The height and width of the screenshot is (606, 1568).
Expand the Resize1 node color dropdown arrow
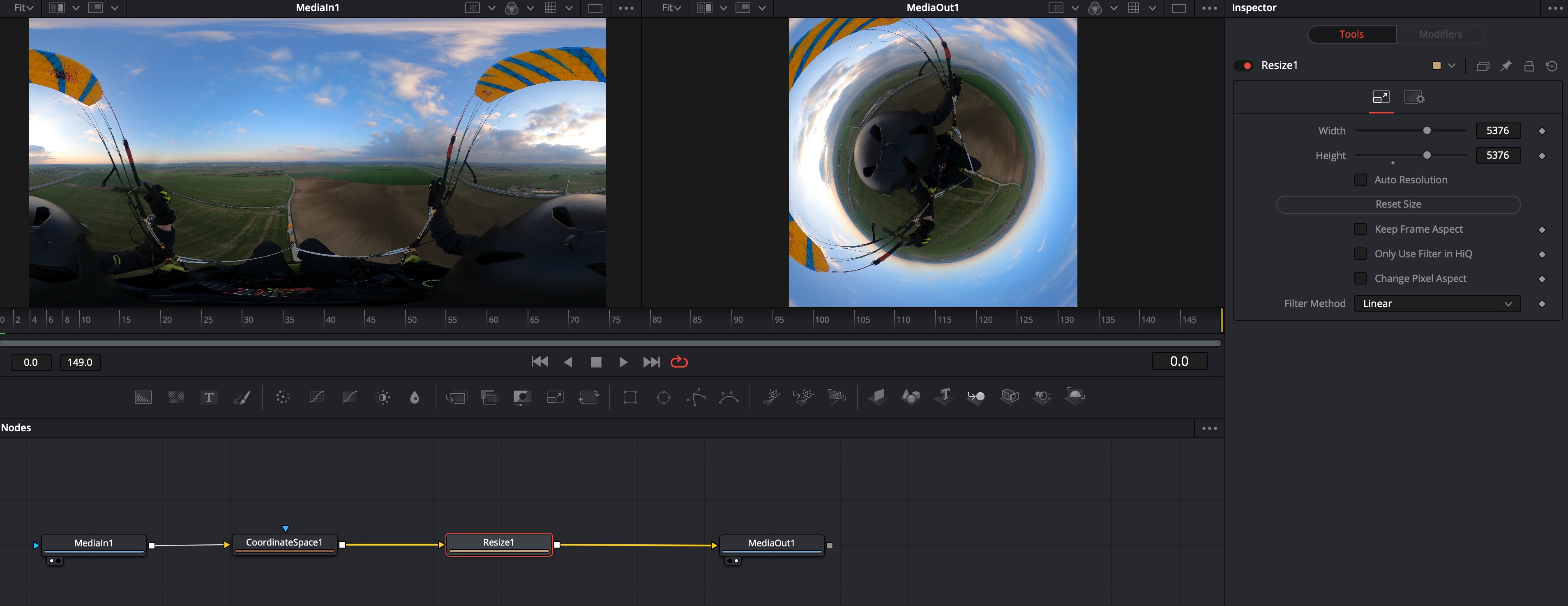coord(1452,66)
